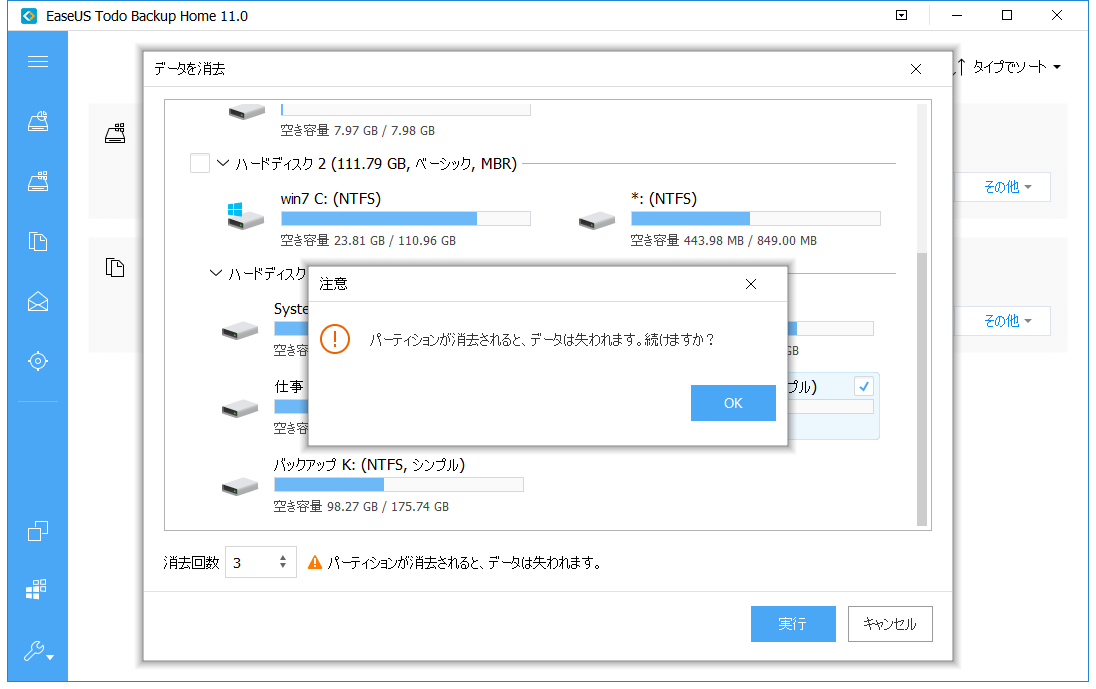Open the タイプでソート sort dropdown
The width and height of the screenshot is (1096, 689).
(x=1007, y=67)
